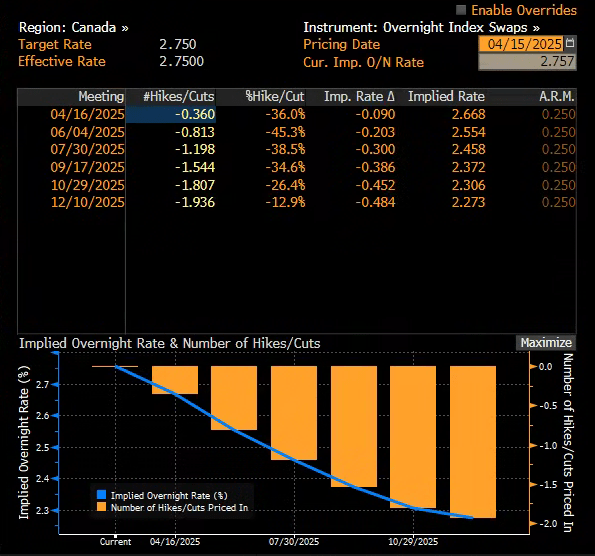Click the orange bar for 04/16/2025

(x=175, y=380)
